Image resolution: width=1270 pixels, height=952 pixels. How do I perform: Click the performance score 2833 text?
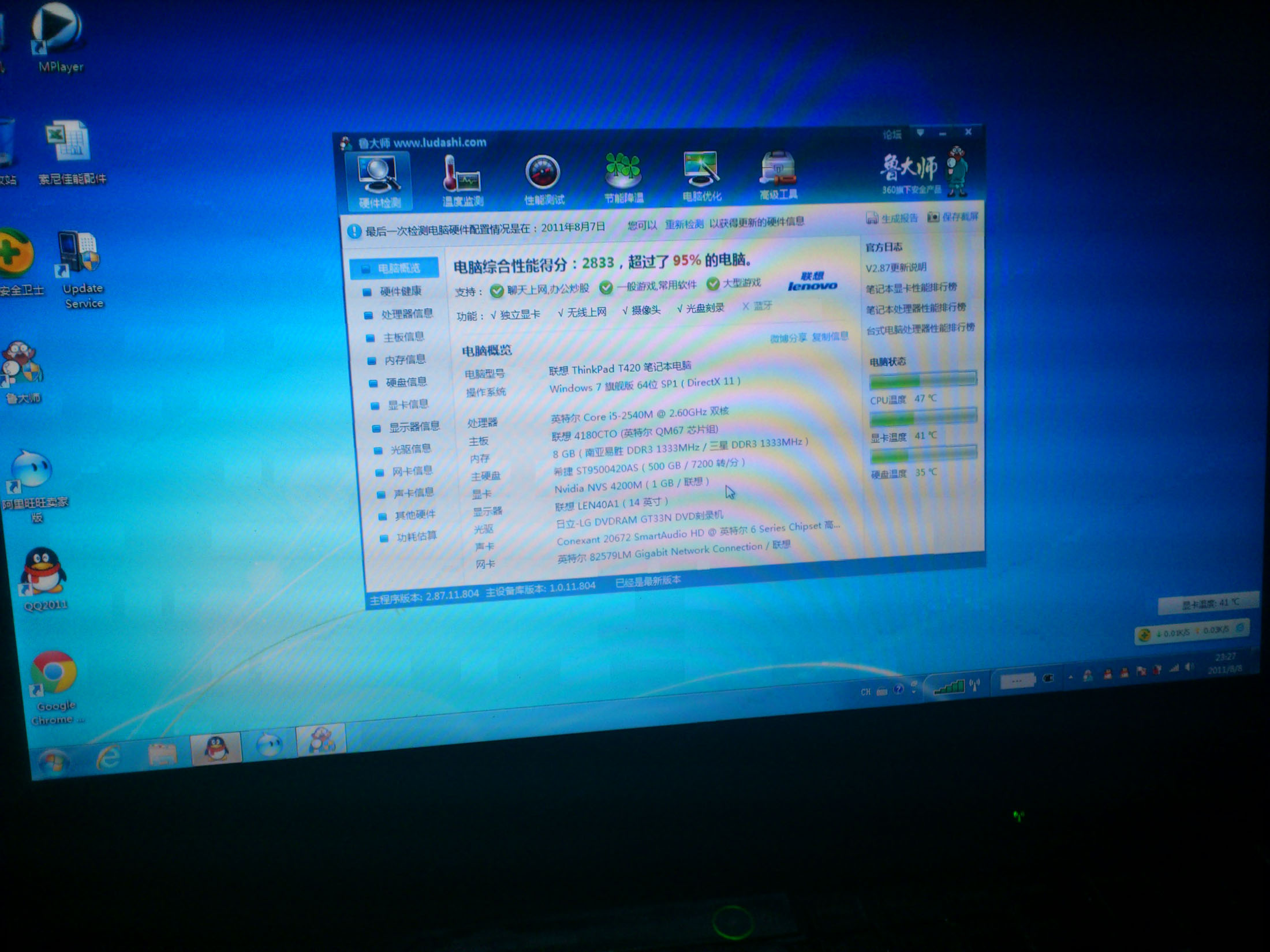pyautogui.click(x=597, y=263)
